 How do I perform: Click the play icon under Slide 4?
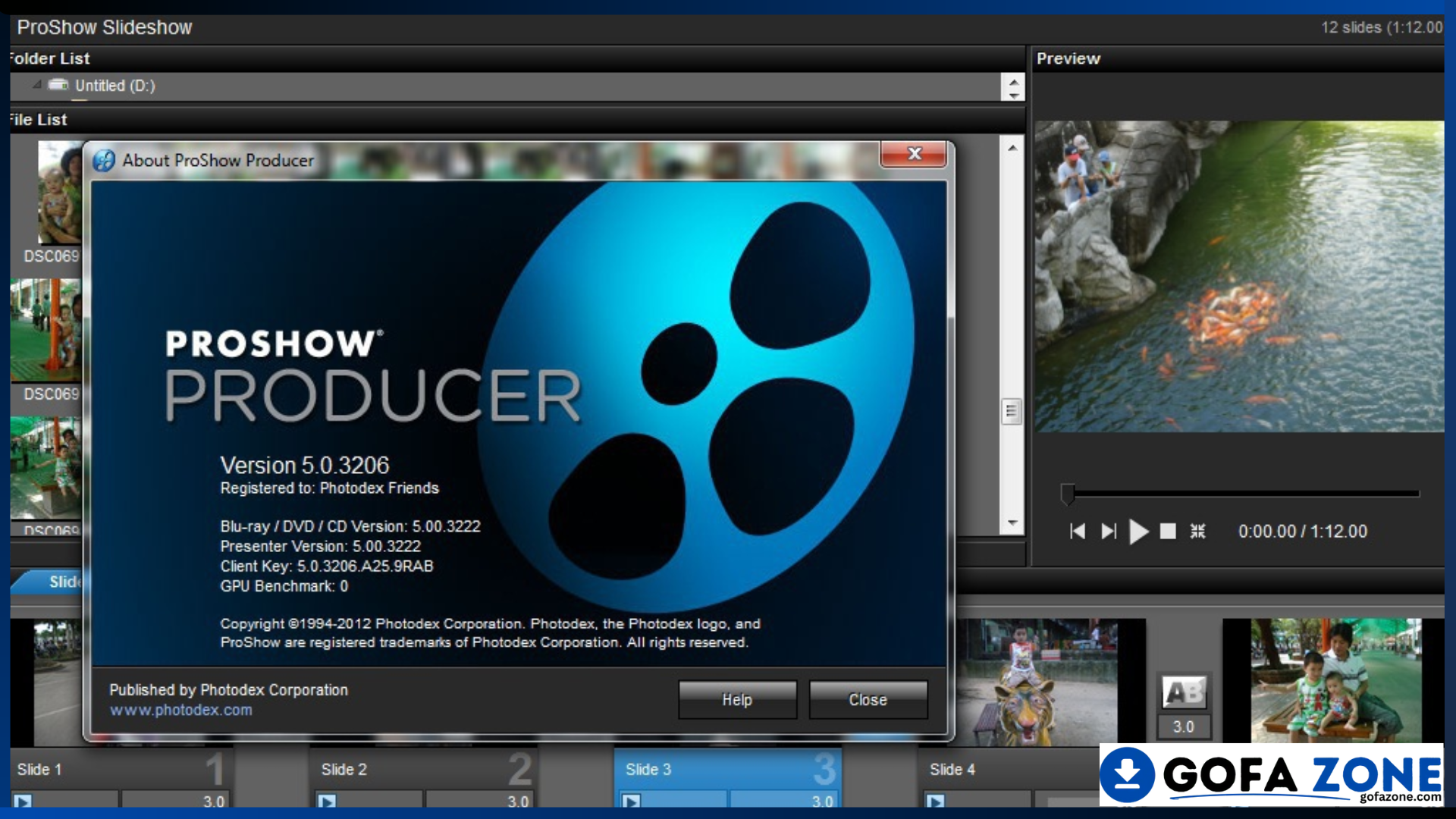pyautogui.click(x=936, y=801)
